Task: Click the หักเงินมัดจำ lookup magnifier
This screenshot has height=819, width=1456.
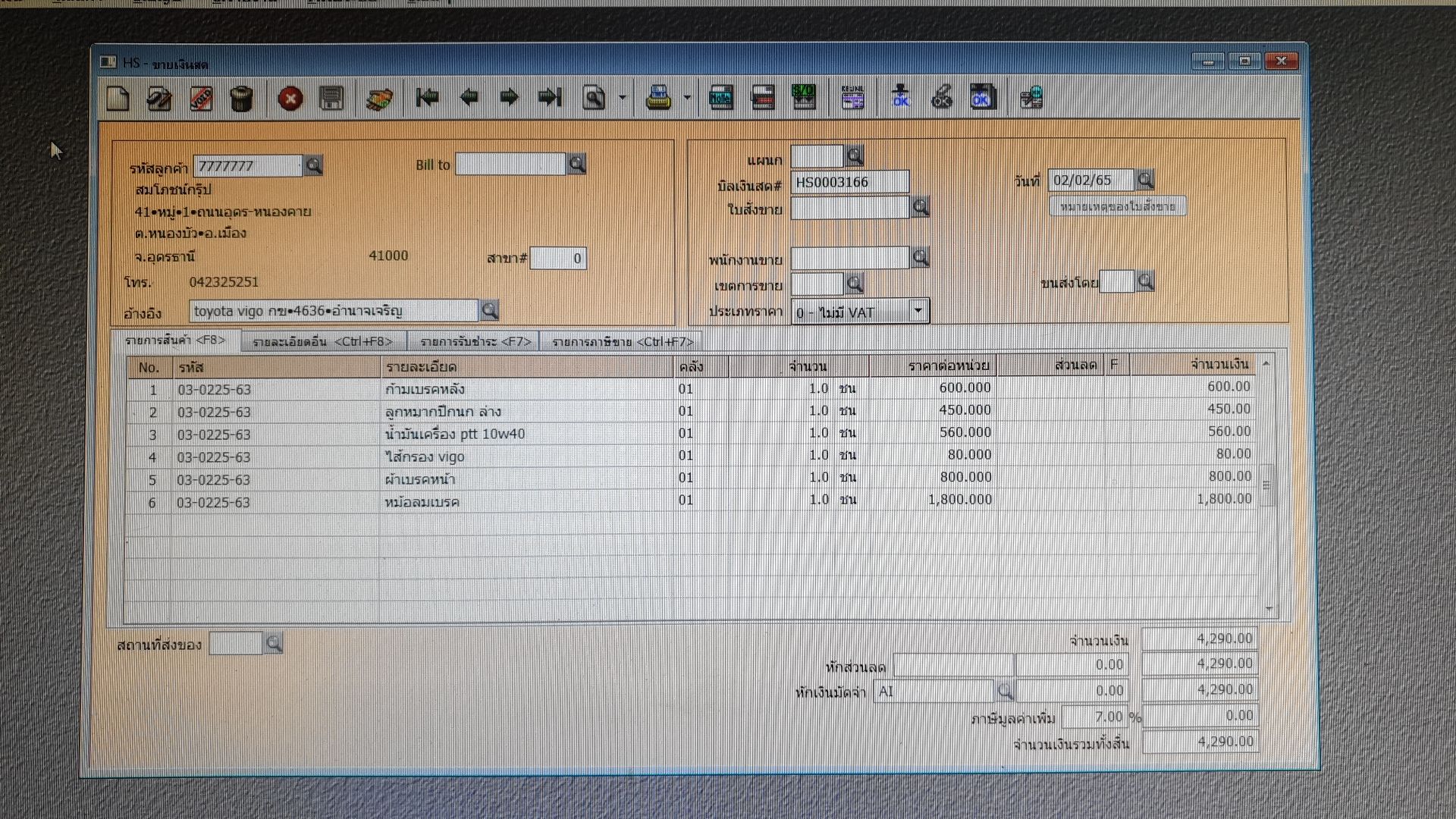Action: [x=1005, y=691]
